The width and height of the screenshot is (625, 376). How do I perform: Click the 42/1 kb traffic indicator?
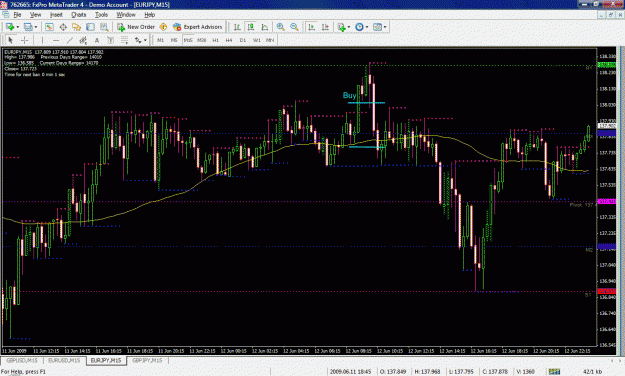pyautogui.click(x=592, y=372)
